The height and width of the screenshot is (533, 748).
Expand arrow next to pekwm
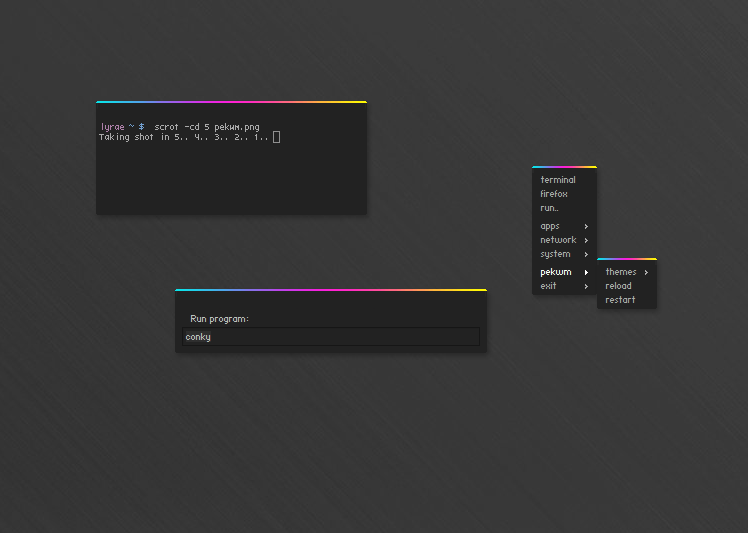[x=586, y=272]
